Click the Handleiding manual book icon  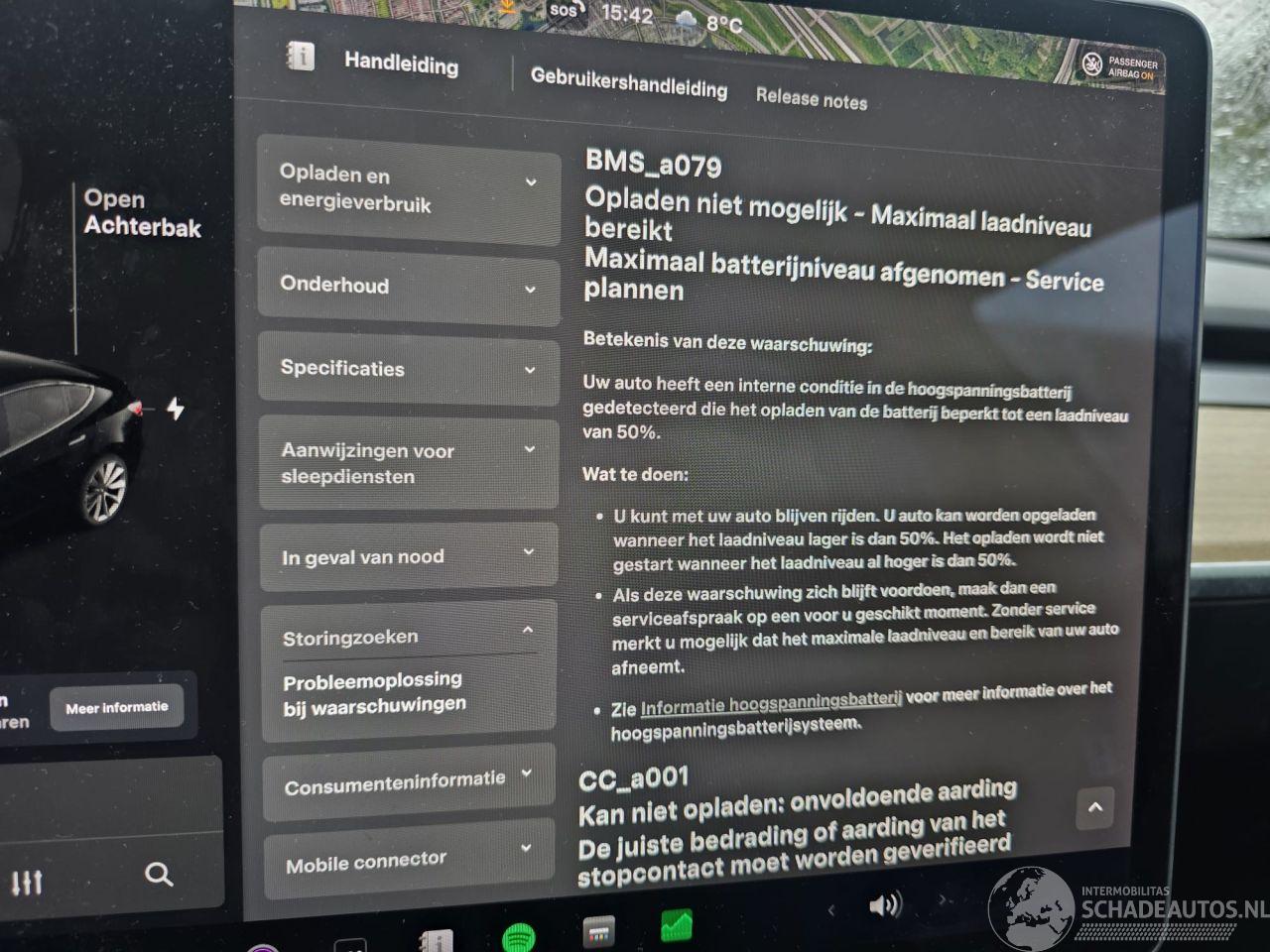point(300,57)
